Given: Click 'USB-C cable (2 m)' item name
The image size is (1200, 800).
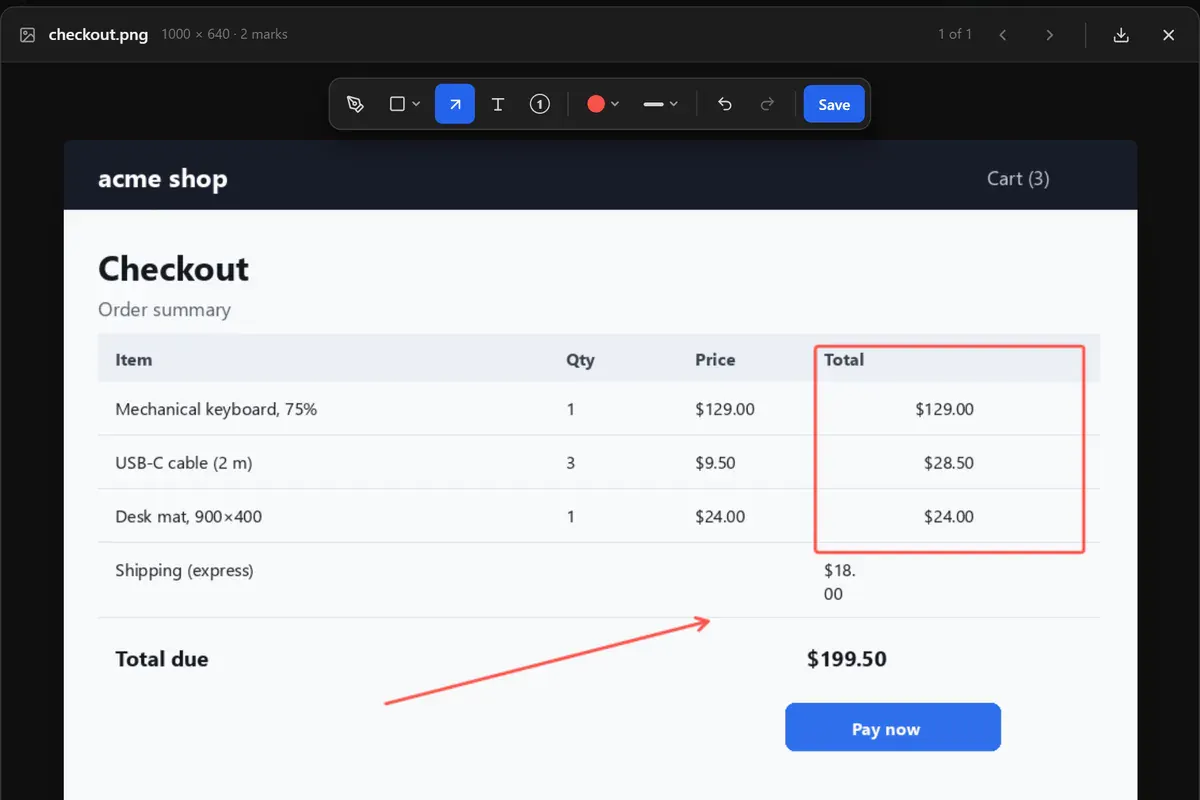Looking at the screenshot, I should pos(182,463).
